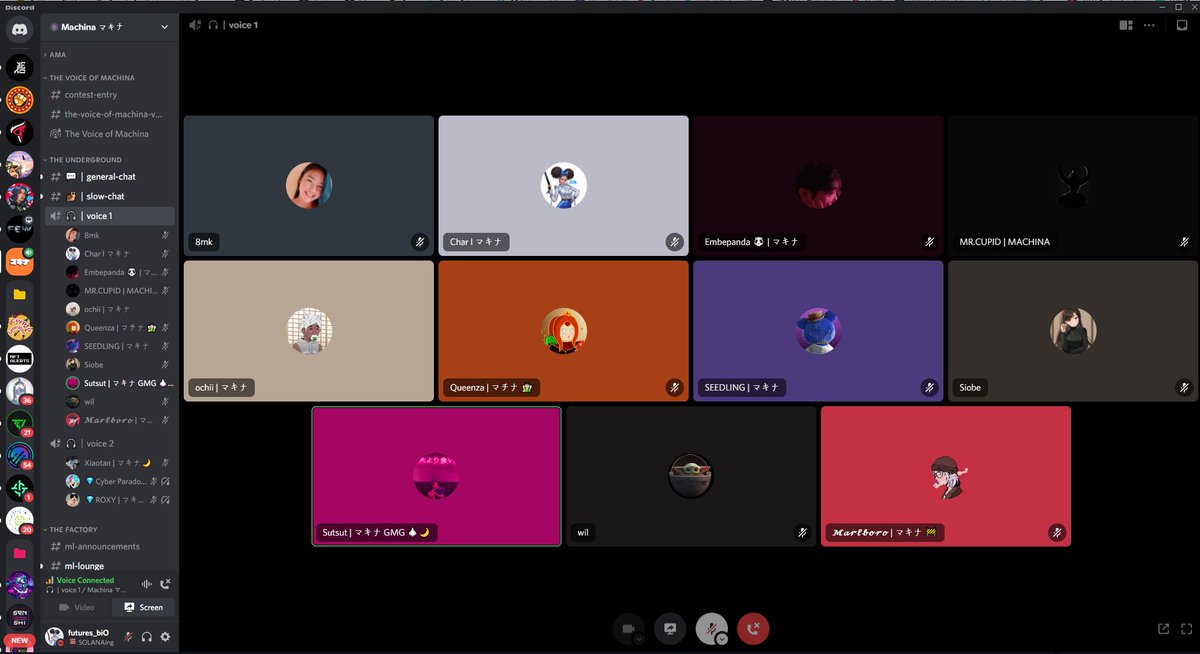The image size is (1200, 654).
Task: Select MR.CUPID | MACHINA tile
Action: point(1073,186)
